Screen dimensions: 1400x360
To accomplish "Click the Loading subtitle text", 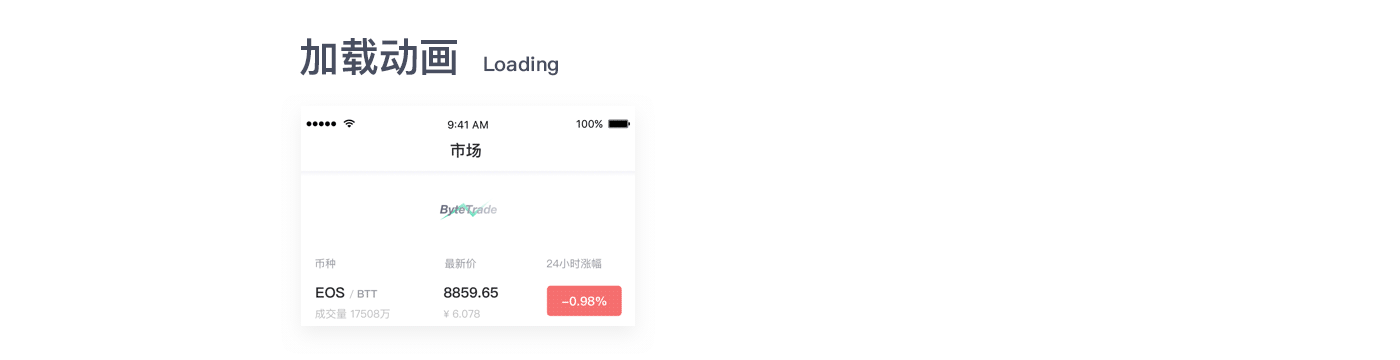I will [x=521, y=65].
